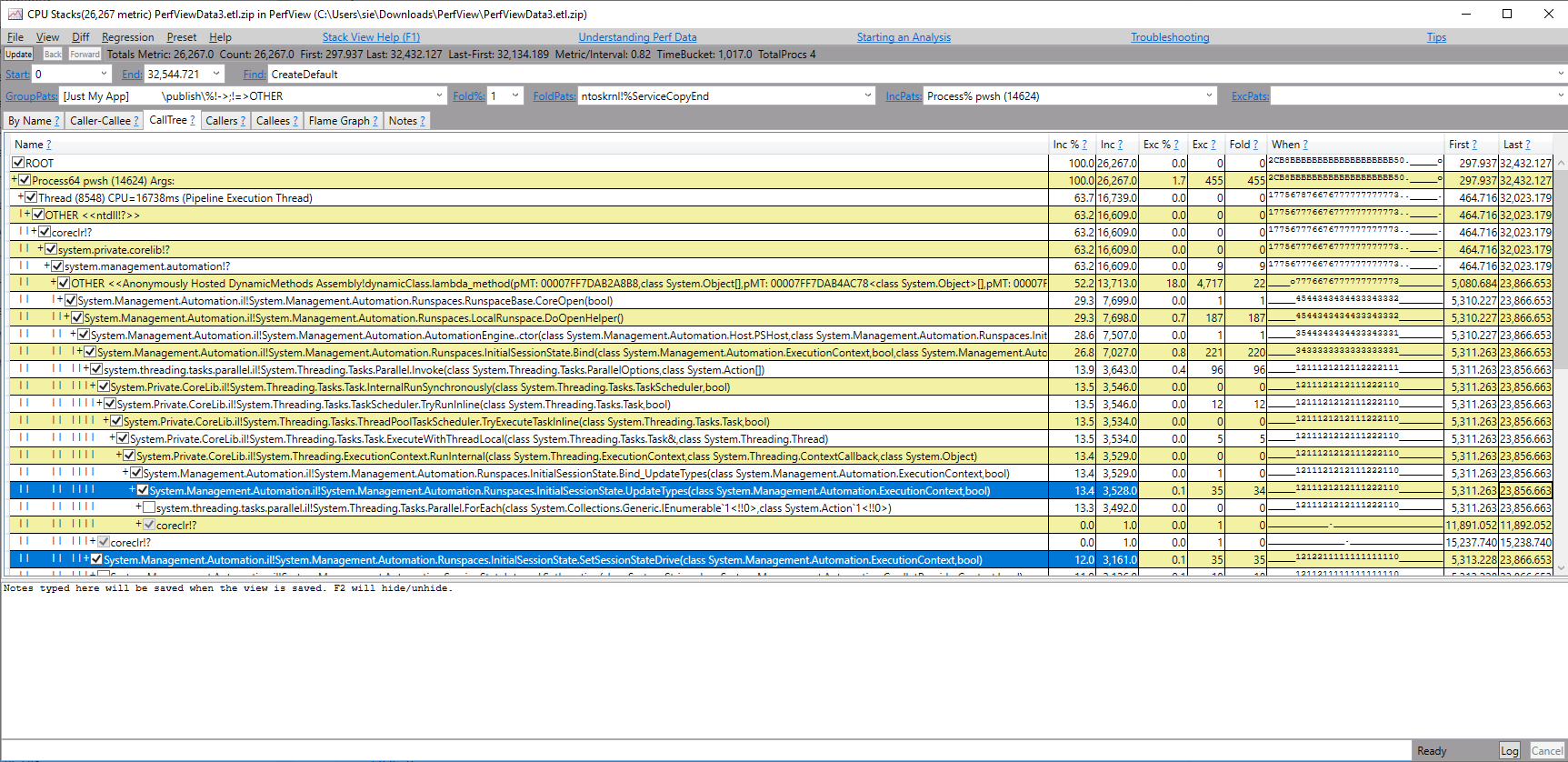Screen dimensions: 1568x762
Task: Click the notes text area
Action: [x=782, y=659]
